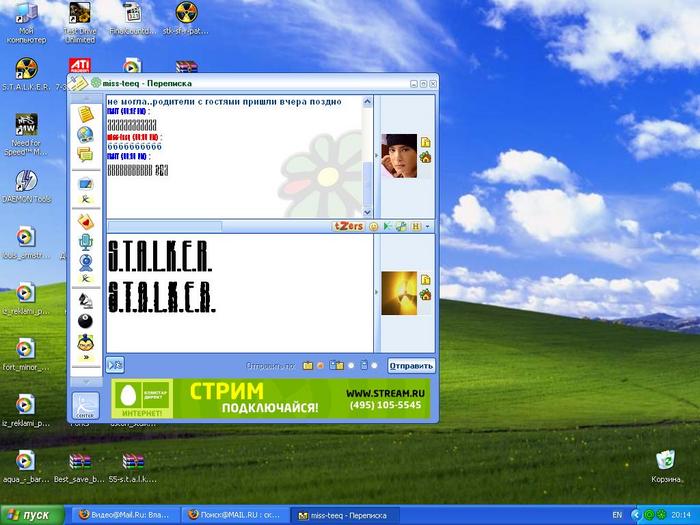Click the 20:14 taskbar clock
Image resolution: width=700 pixels, height=525 pixels.
[x=681, y=515]
